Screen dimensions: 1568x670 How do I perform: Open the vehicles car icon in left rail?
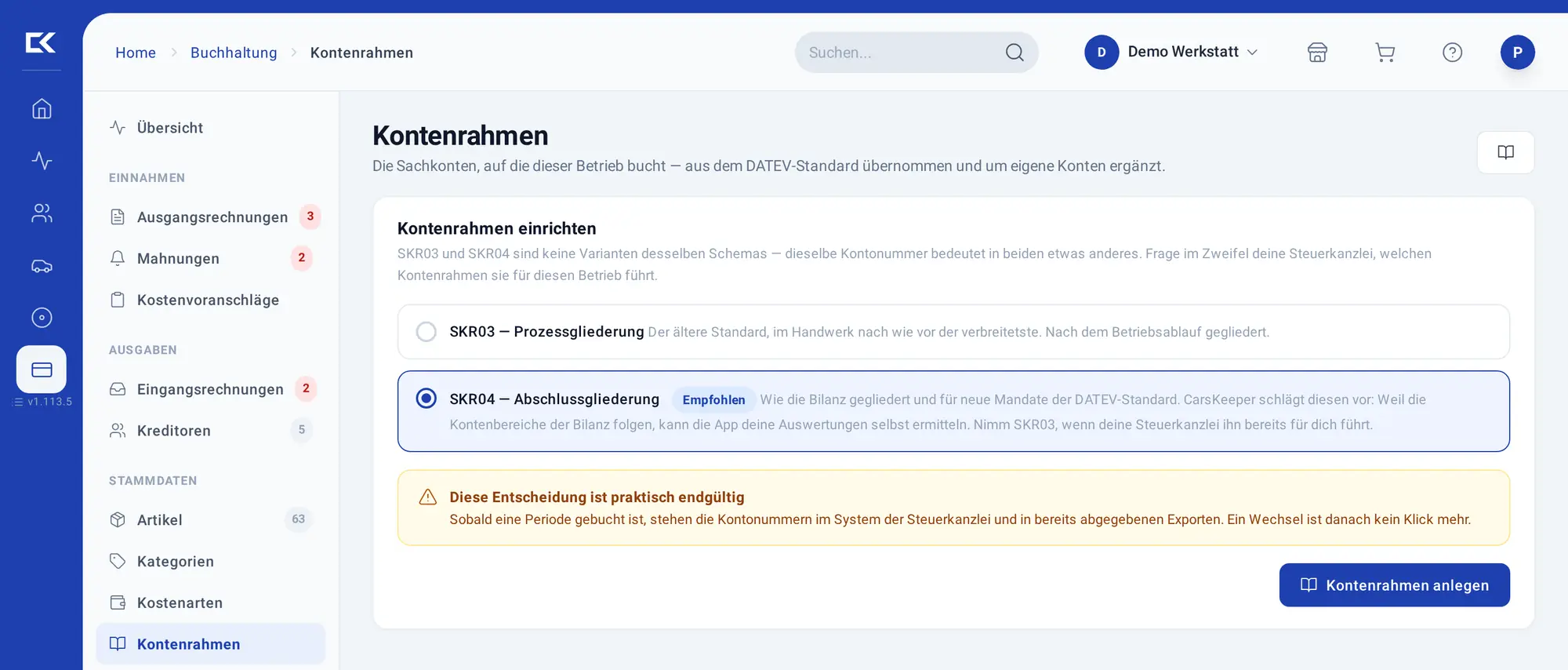click(42, 266)
